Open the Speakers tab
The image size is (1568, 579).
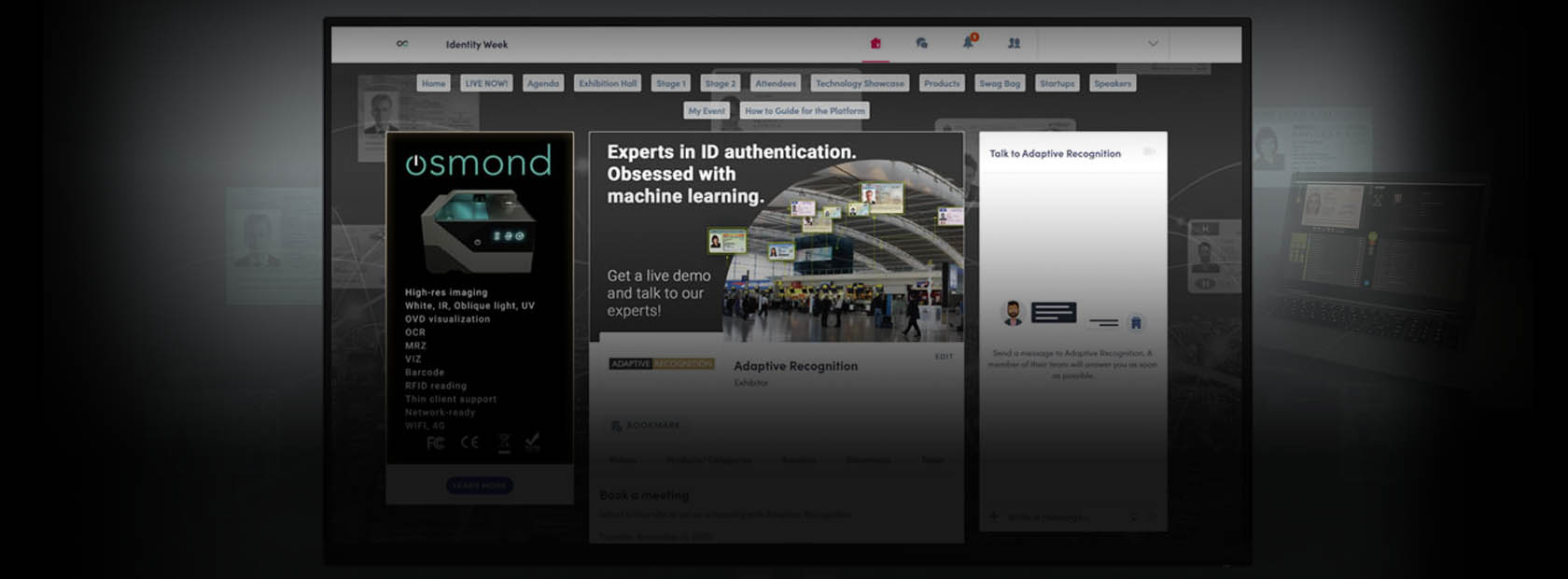tap(1113, 83)
